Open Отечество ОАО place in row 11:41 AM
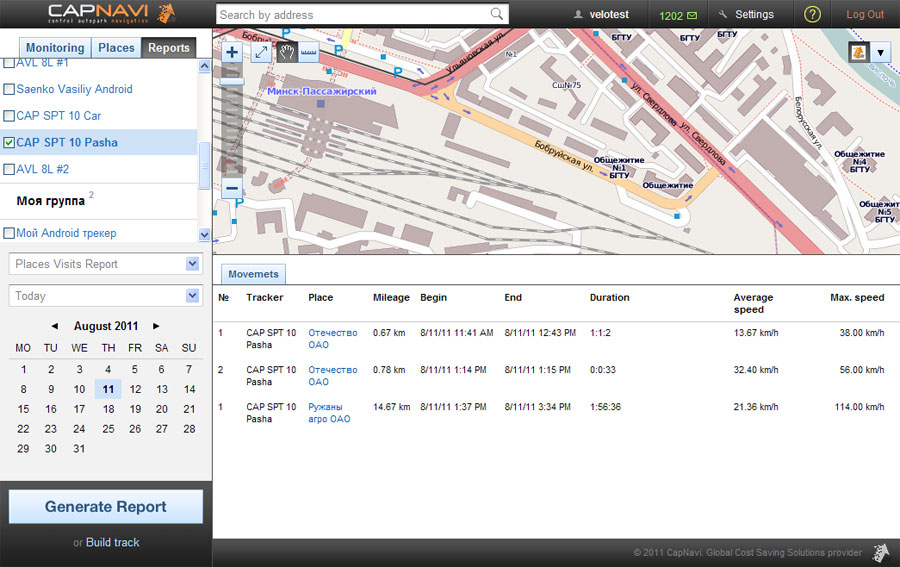This screenshot has width=900, height=567. tap(333, 339)
